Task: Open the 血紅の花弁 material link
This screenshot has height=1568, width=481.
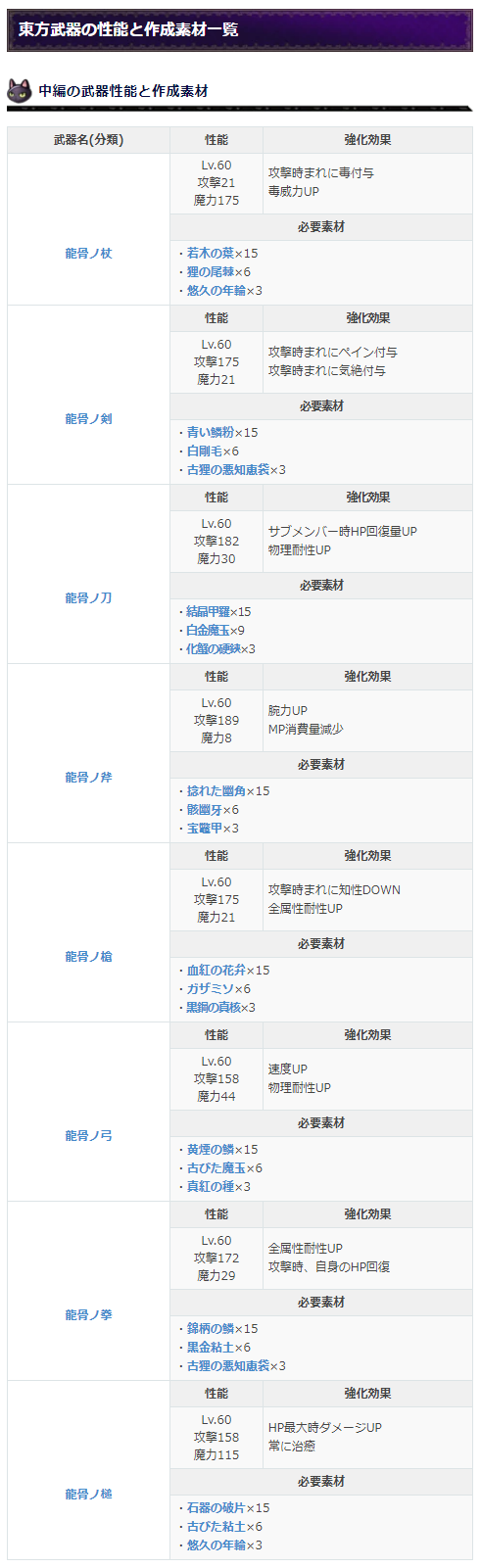Action: [216, 971]
